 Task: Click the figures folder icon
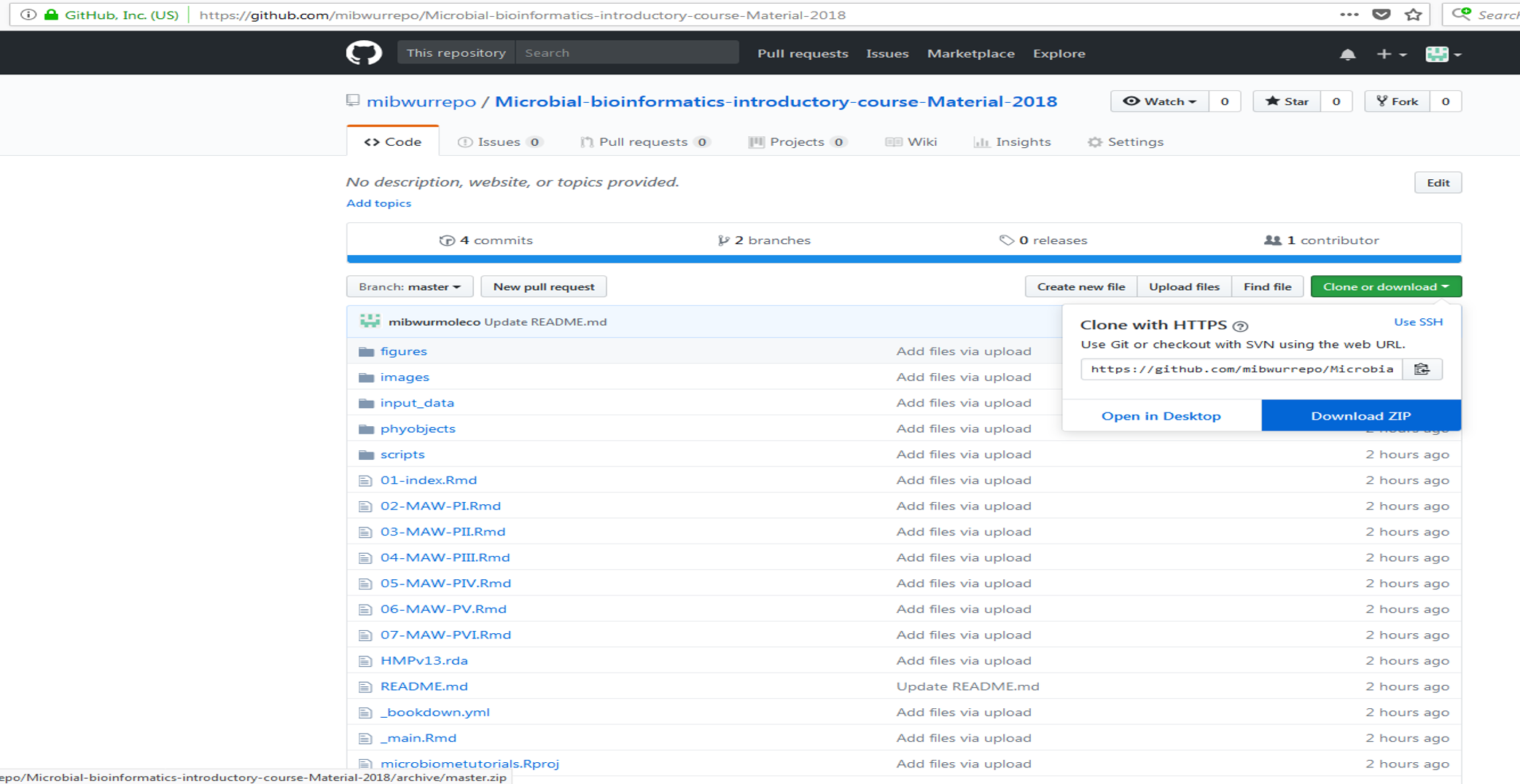(366, 352)
